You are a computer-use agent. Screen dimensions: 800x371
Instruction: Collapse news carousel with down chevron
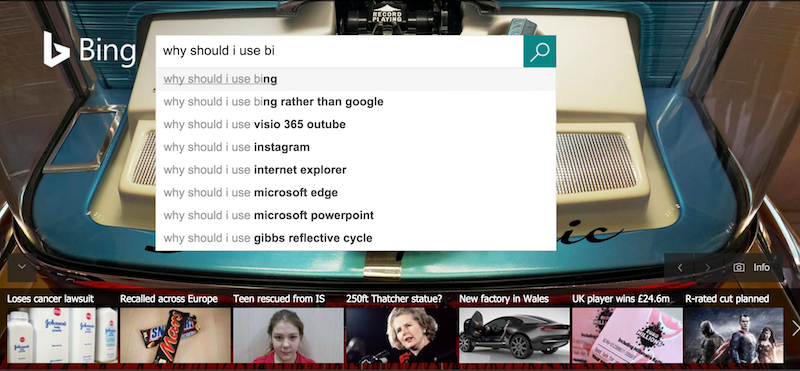(22, 267)
